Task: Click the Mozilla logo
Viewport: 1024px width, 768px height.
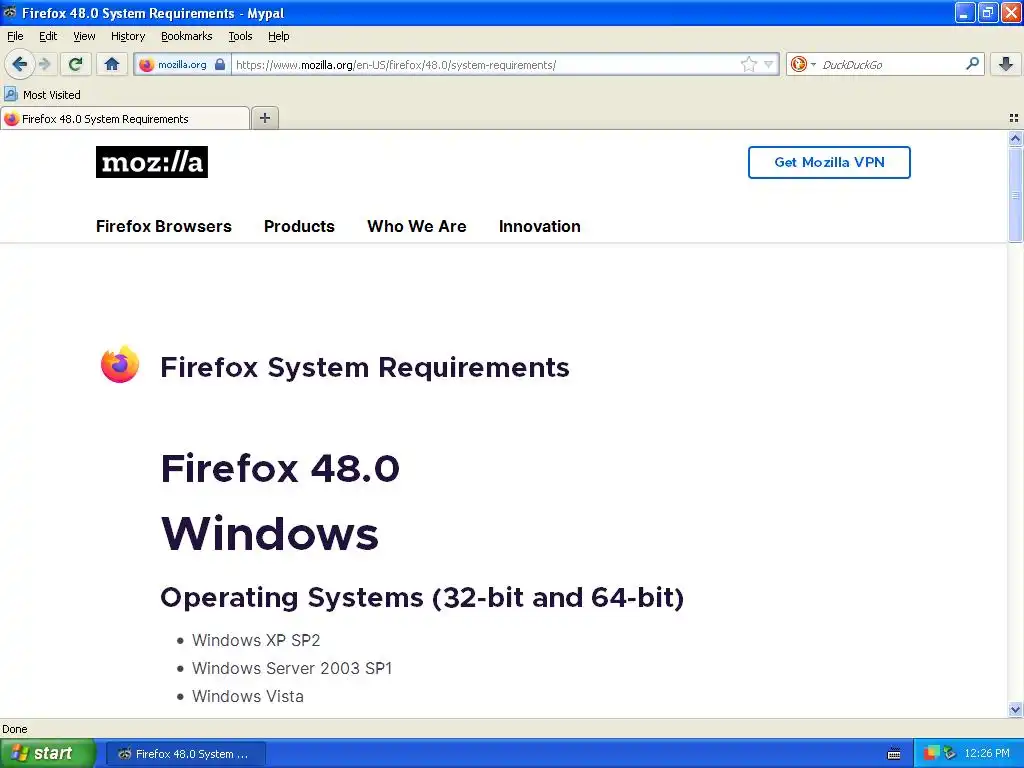Action: (x=152, y=162)
